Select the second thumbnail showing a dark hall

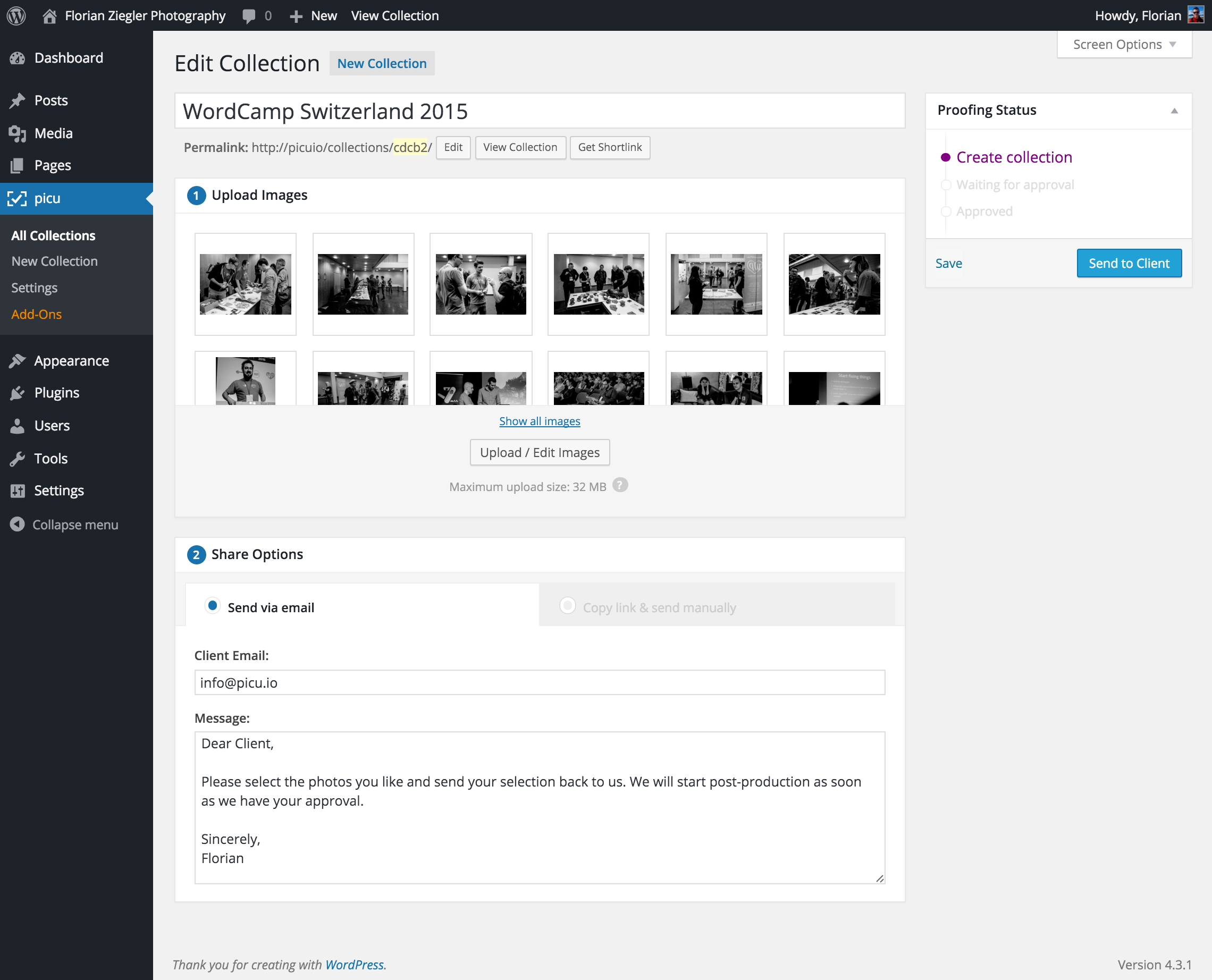tap(363, 284)
